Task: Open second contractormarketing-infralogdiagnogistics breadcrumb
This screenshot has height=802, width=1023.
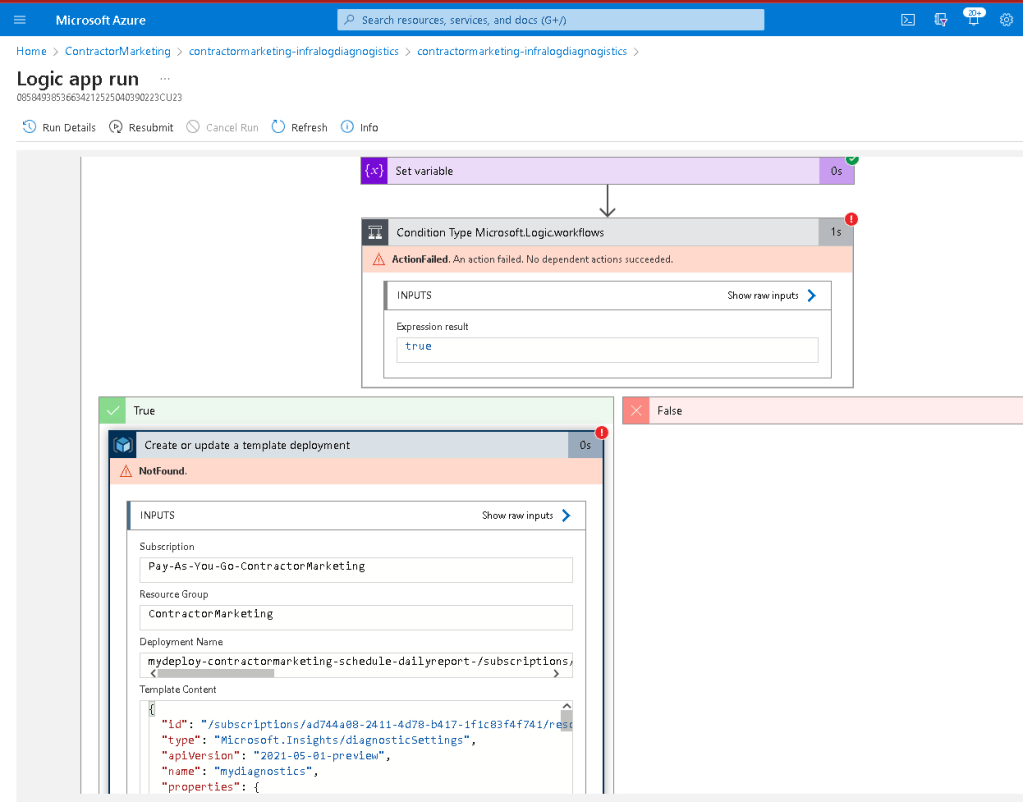Action: (522, 51)
